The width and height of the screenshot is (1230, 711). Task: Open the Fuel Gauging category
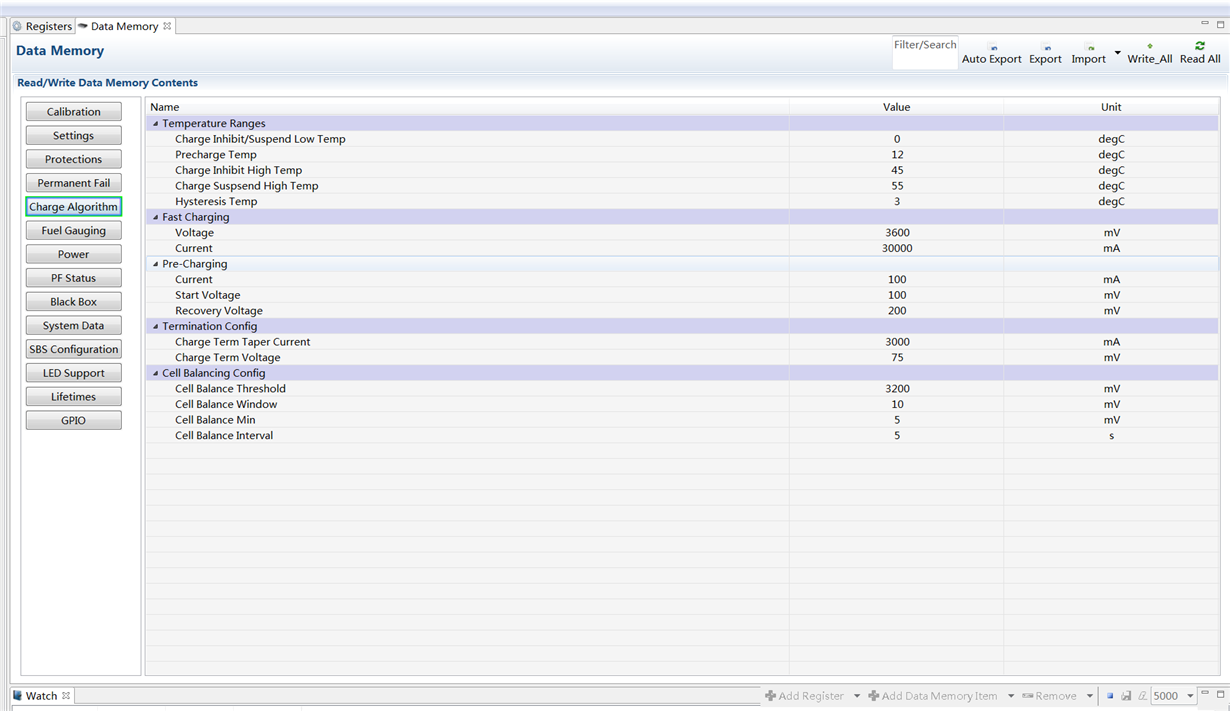coord(74,230)
